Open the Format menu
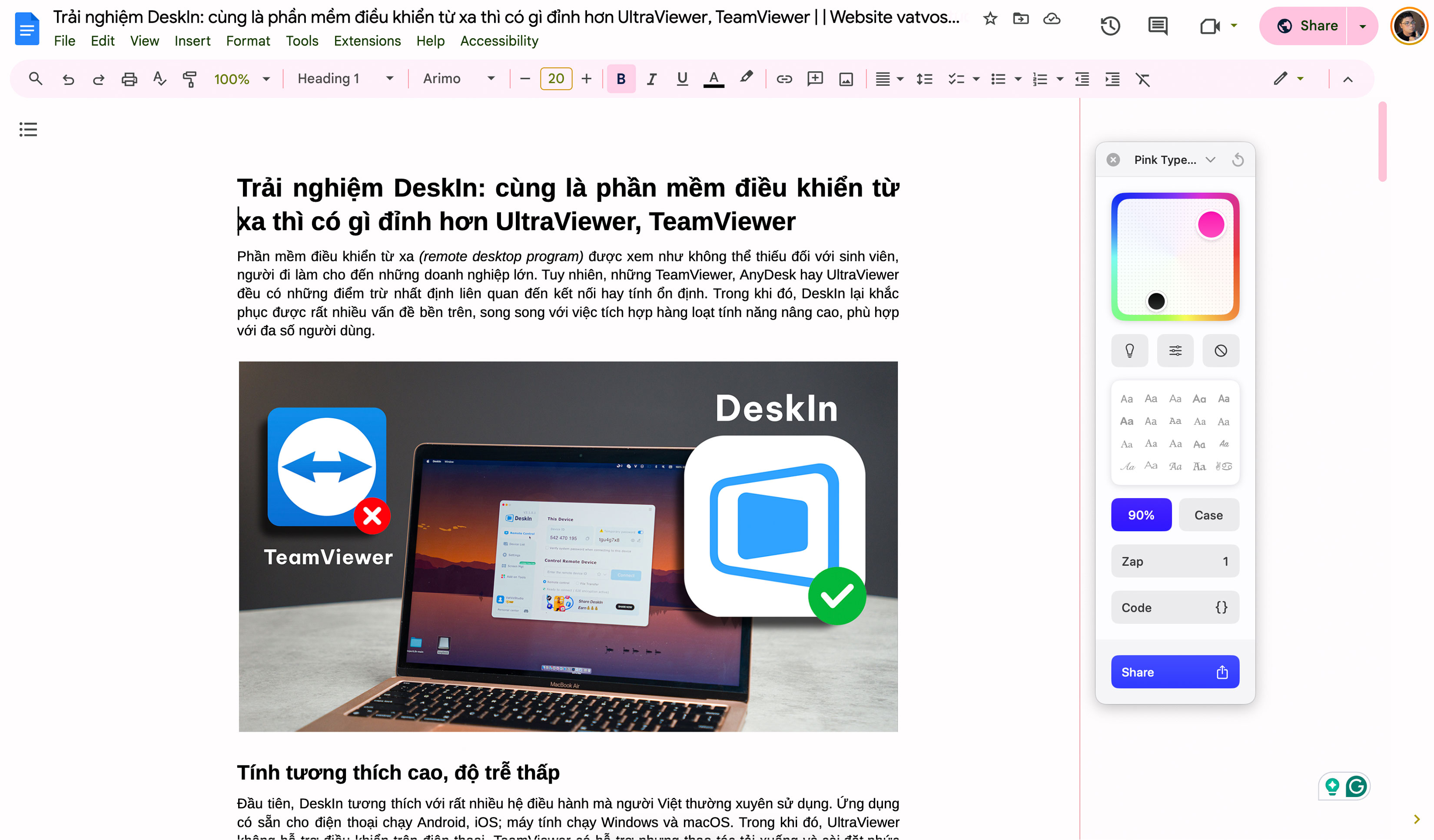This screenshot has height=840, width=1434. [x=248, y=41]
